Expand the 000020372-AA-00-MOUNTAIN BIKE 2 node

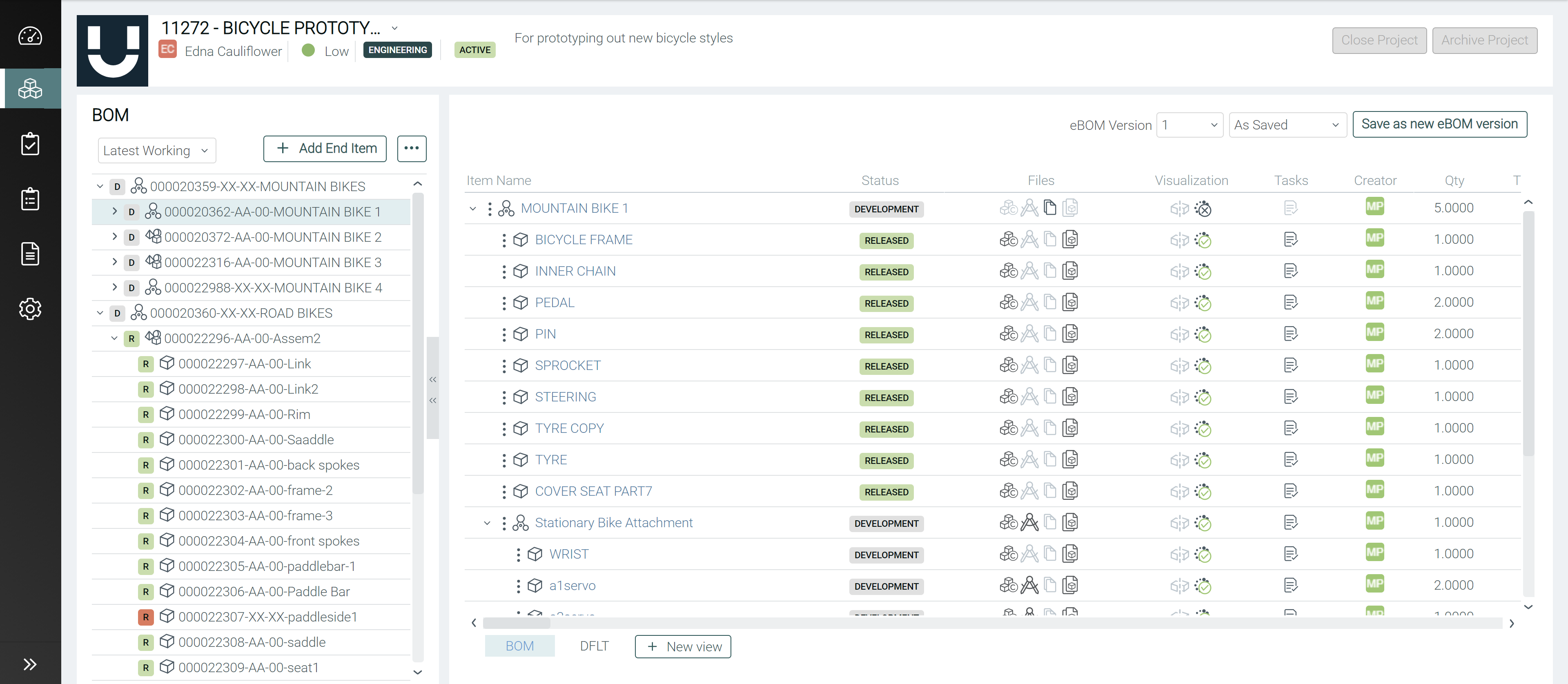click(x=114, y=237)
